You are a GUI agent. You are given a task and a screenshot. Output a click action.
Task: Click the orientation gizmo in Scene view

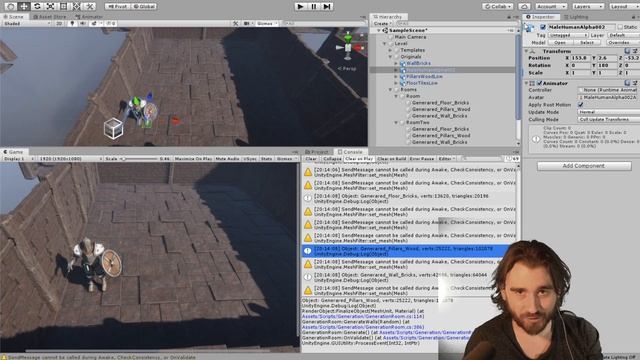(348, 47)
